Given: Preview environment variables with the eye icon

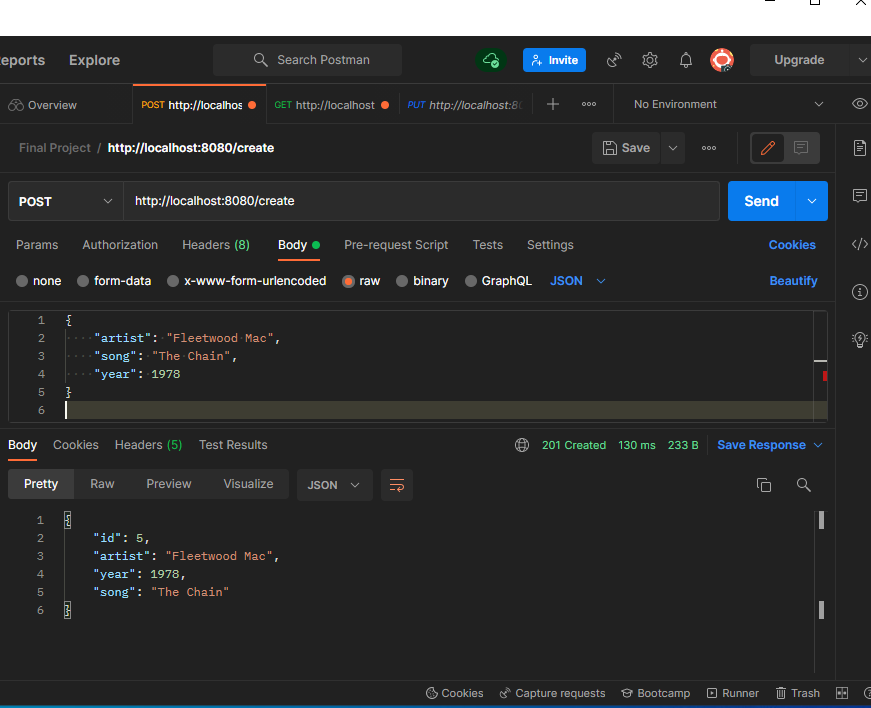Looking at the screenshot, I should 858,104.
